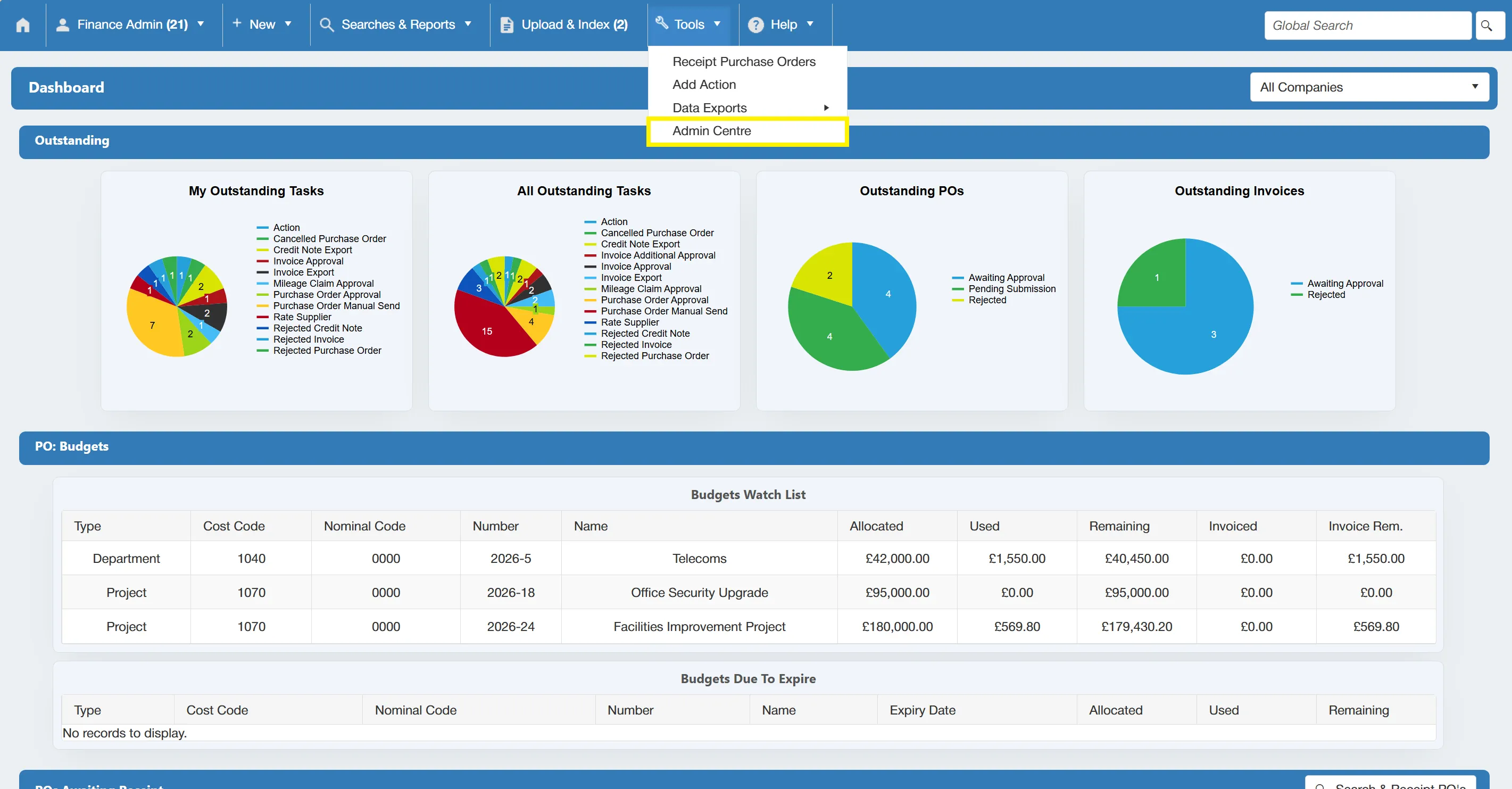Click the Office Security Upgrade budget row

pos(749,592)
